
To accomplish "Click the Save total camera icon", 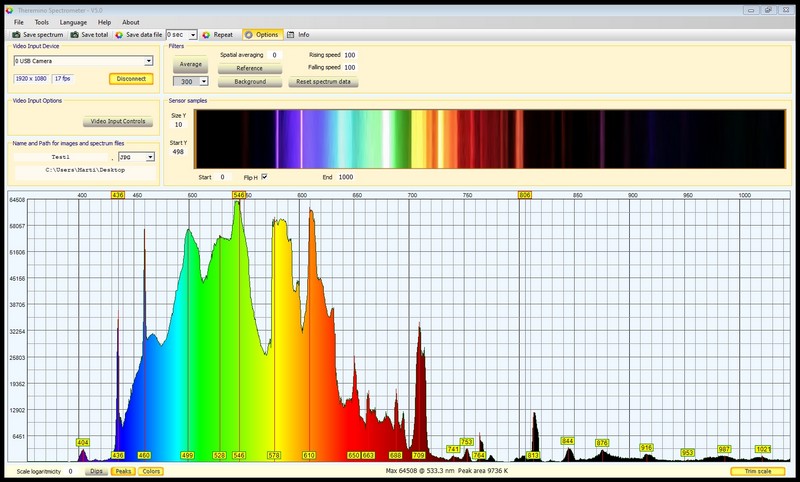I will tap(73, 34).
